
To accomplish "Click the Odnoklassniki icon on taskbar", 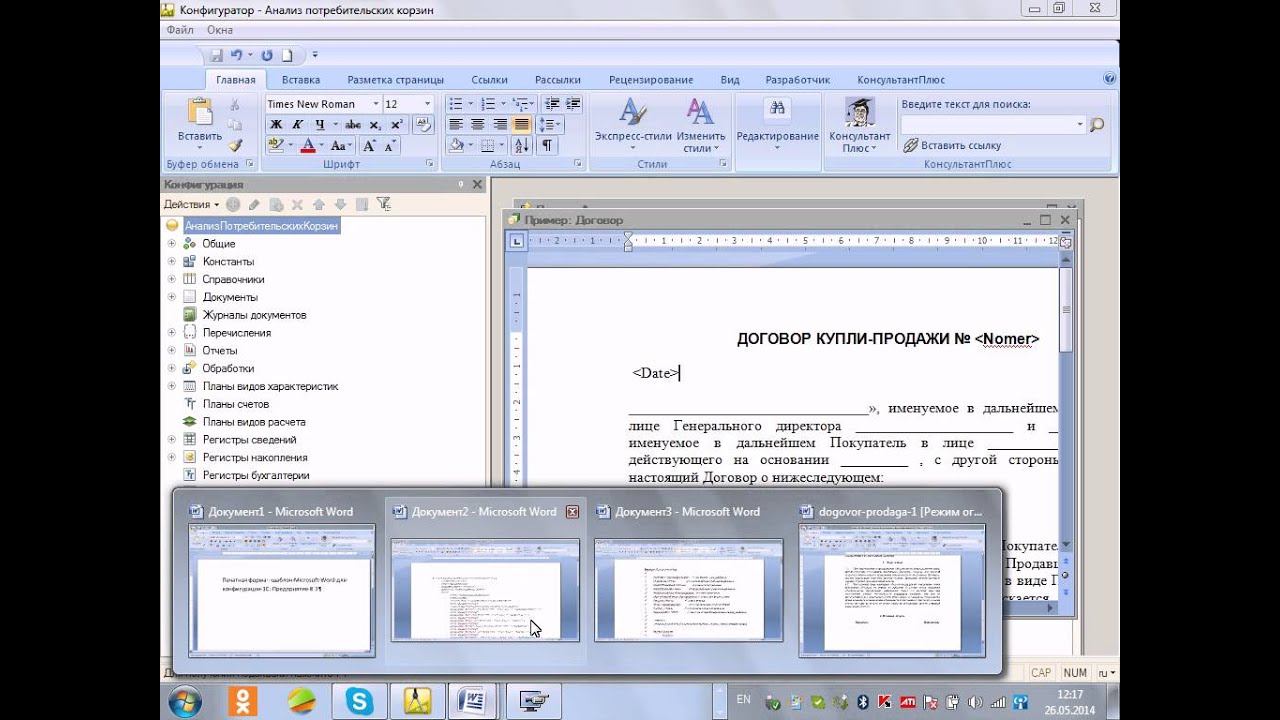I will [x=242, y=701].
